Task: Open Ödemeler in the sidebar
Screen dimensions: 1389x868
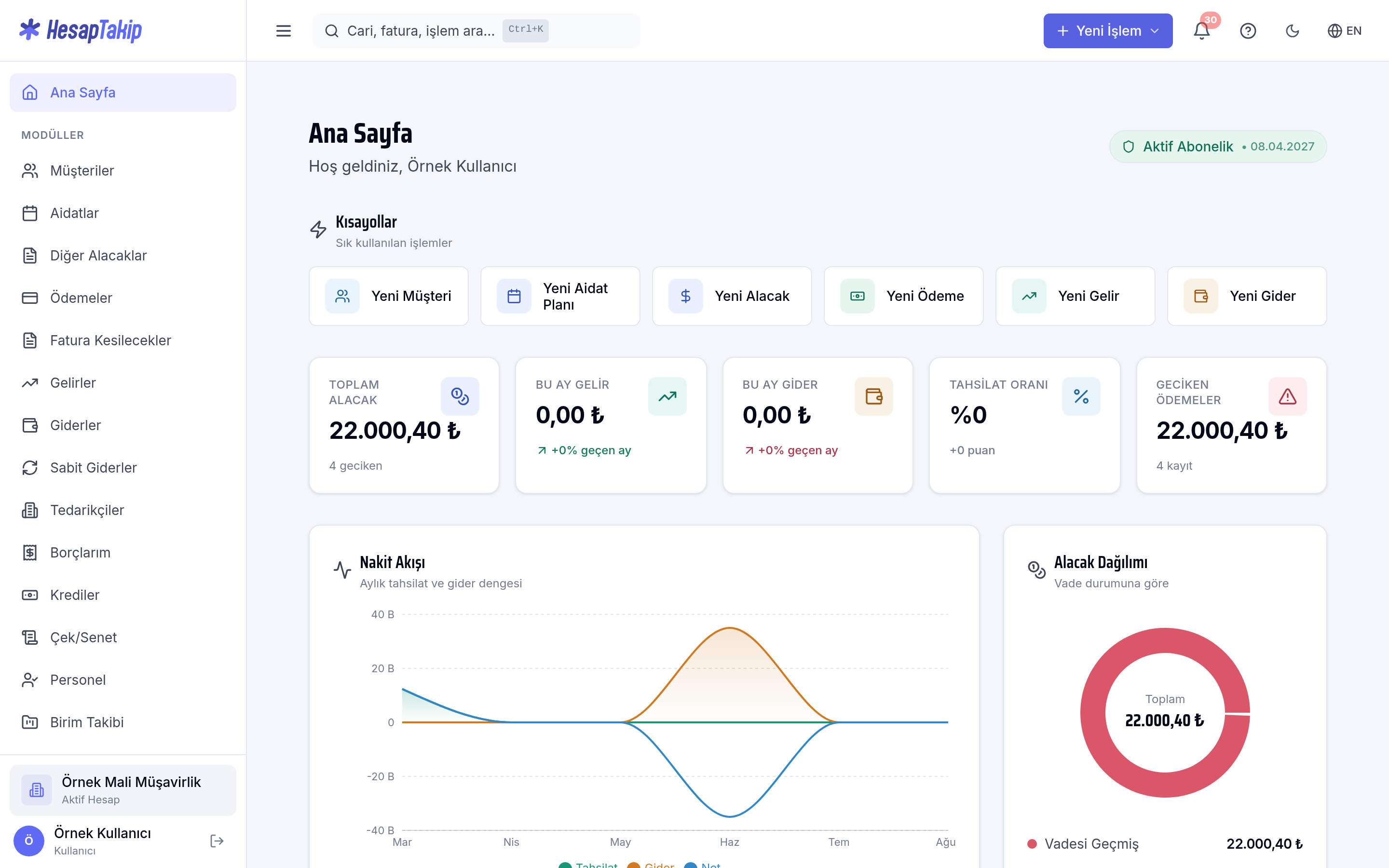Action: (123, 298)
